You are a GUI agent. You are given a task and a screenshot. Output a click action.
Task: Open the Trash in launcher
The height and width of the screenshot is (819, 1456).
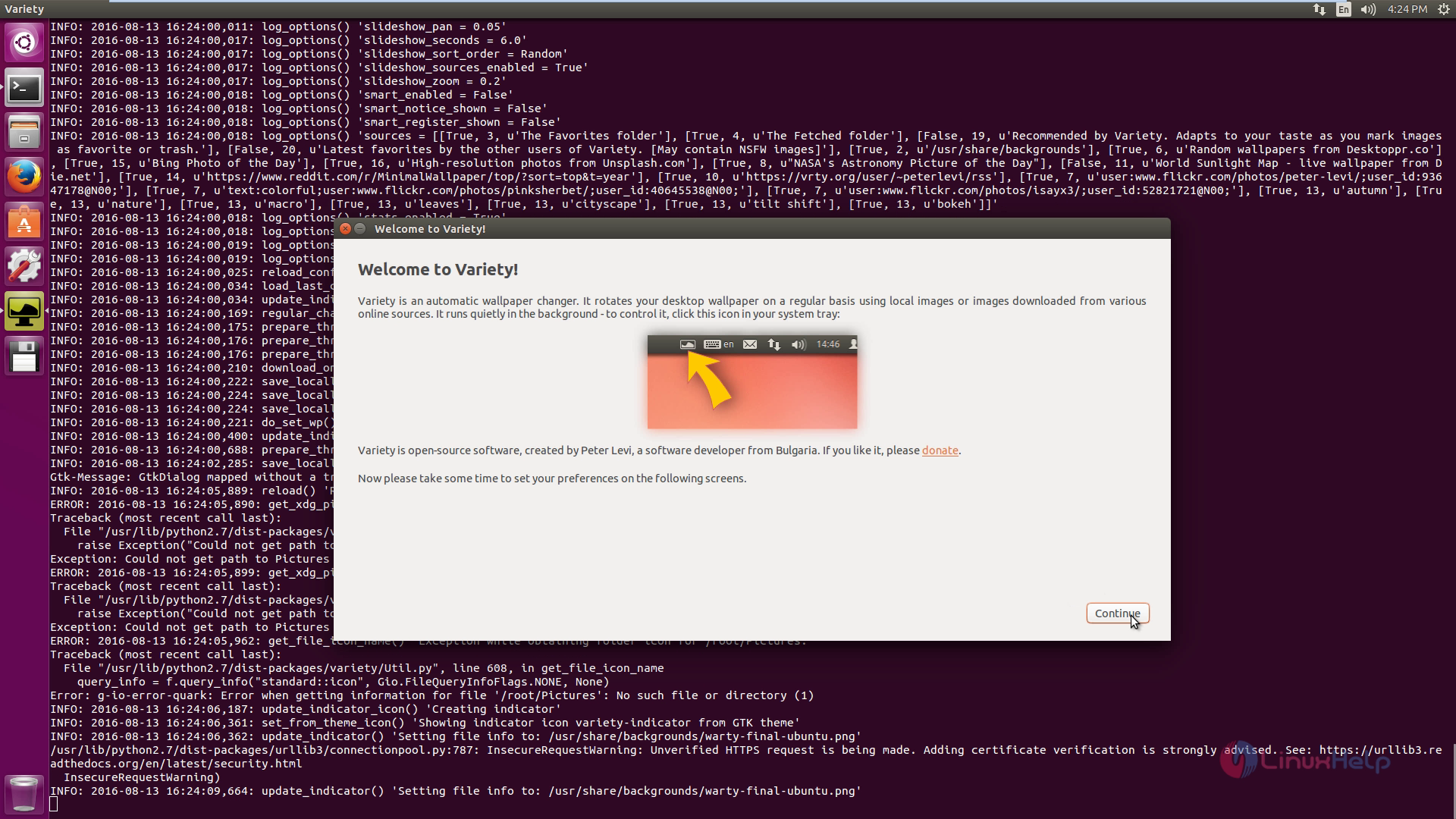coord(24,793)
